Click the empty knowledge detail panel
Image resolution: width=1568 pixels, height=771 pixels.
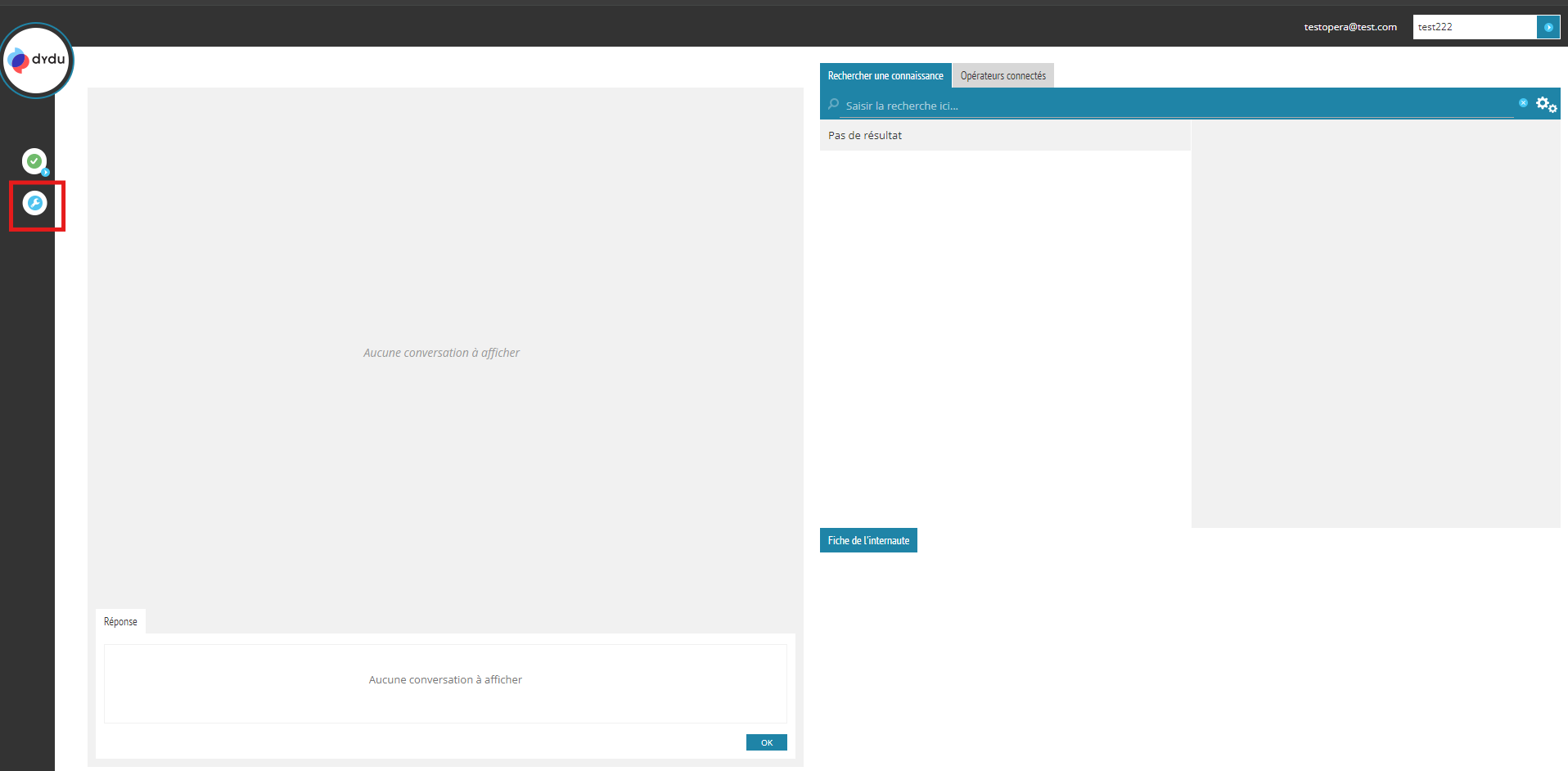(x=1375, y=327)
